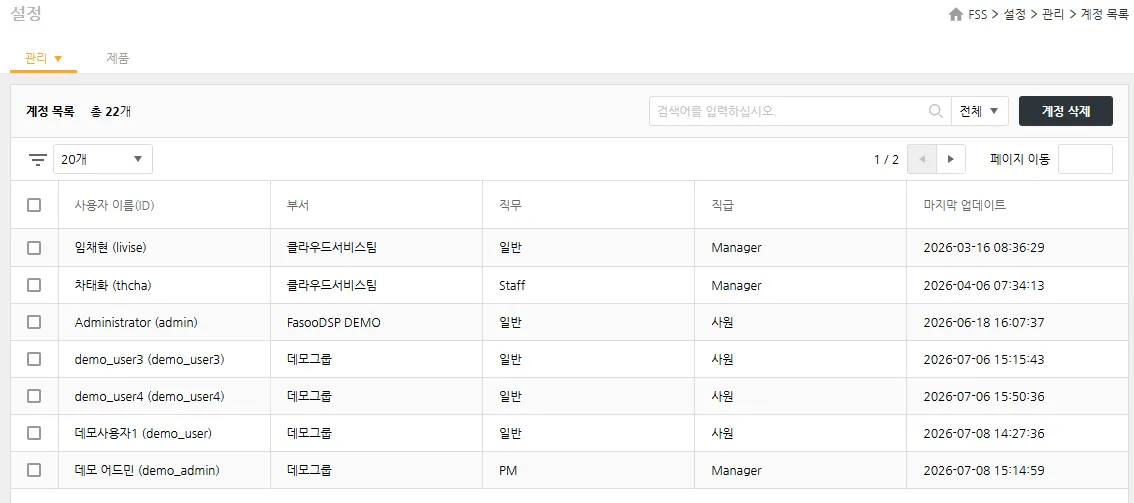Click timestamp 2026-07-06 15:15:43
1134x503 pixels.
click(984, 359)
